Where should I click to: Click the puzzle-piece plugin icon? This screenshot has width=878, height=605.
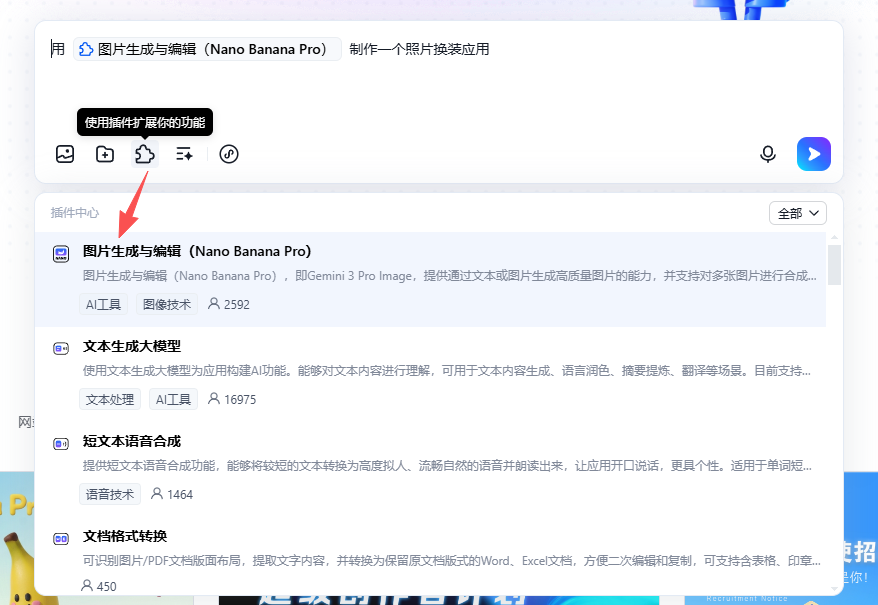(x=145, y=154)
